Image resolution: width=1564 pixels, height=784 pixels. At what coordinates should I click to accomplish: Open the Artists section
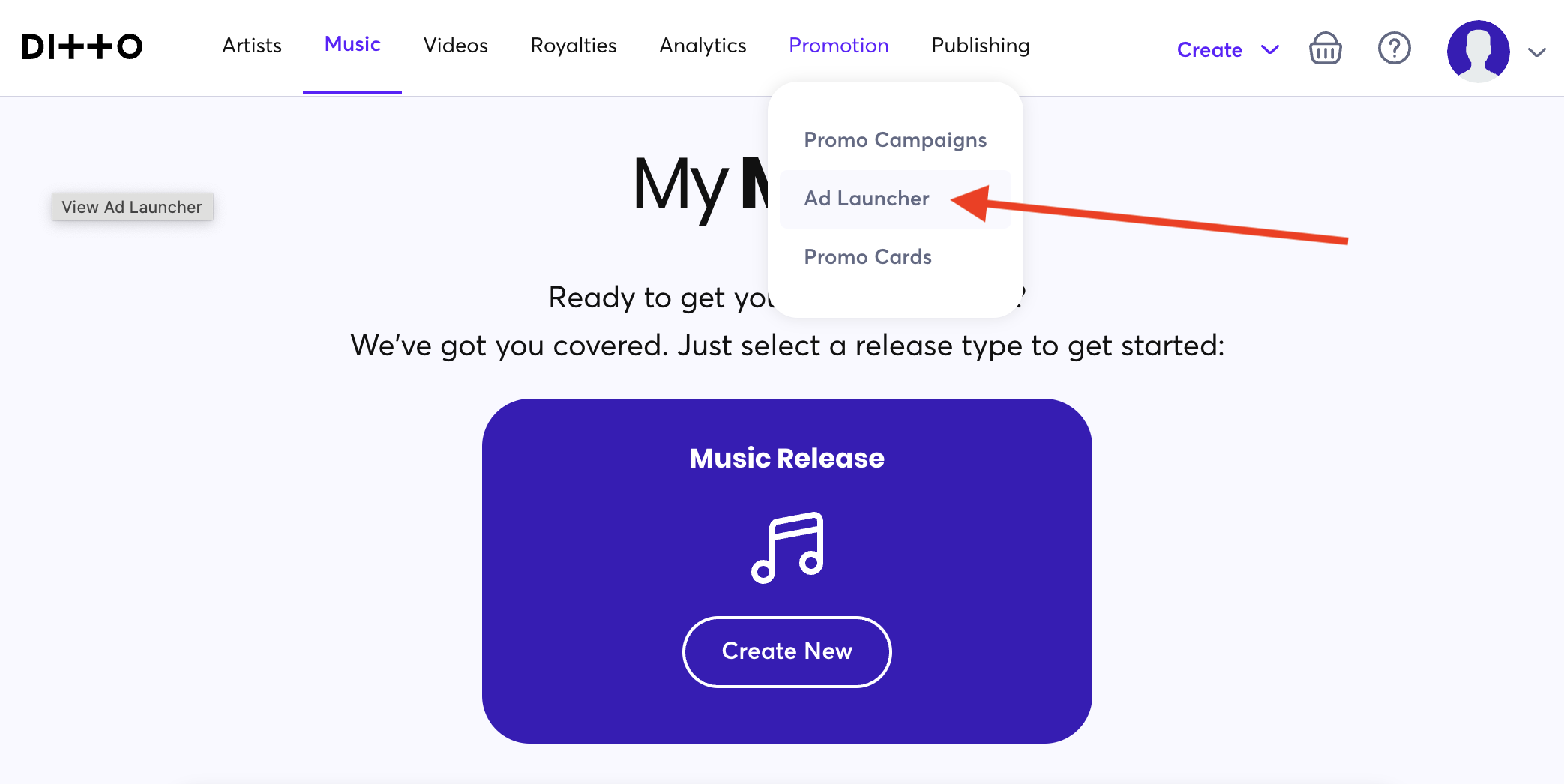click(x=251, y=46)
